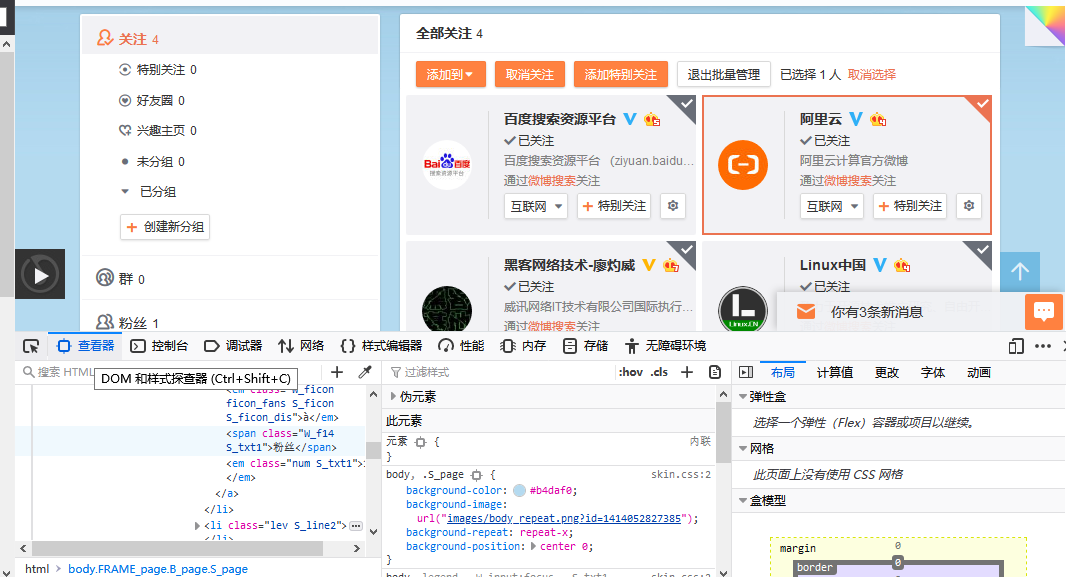Viewport: 1066px width, 577px height.
Task: Open the 样式编辑器 tab
Action: pos(381,346)
